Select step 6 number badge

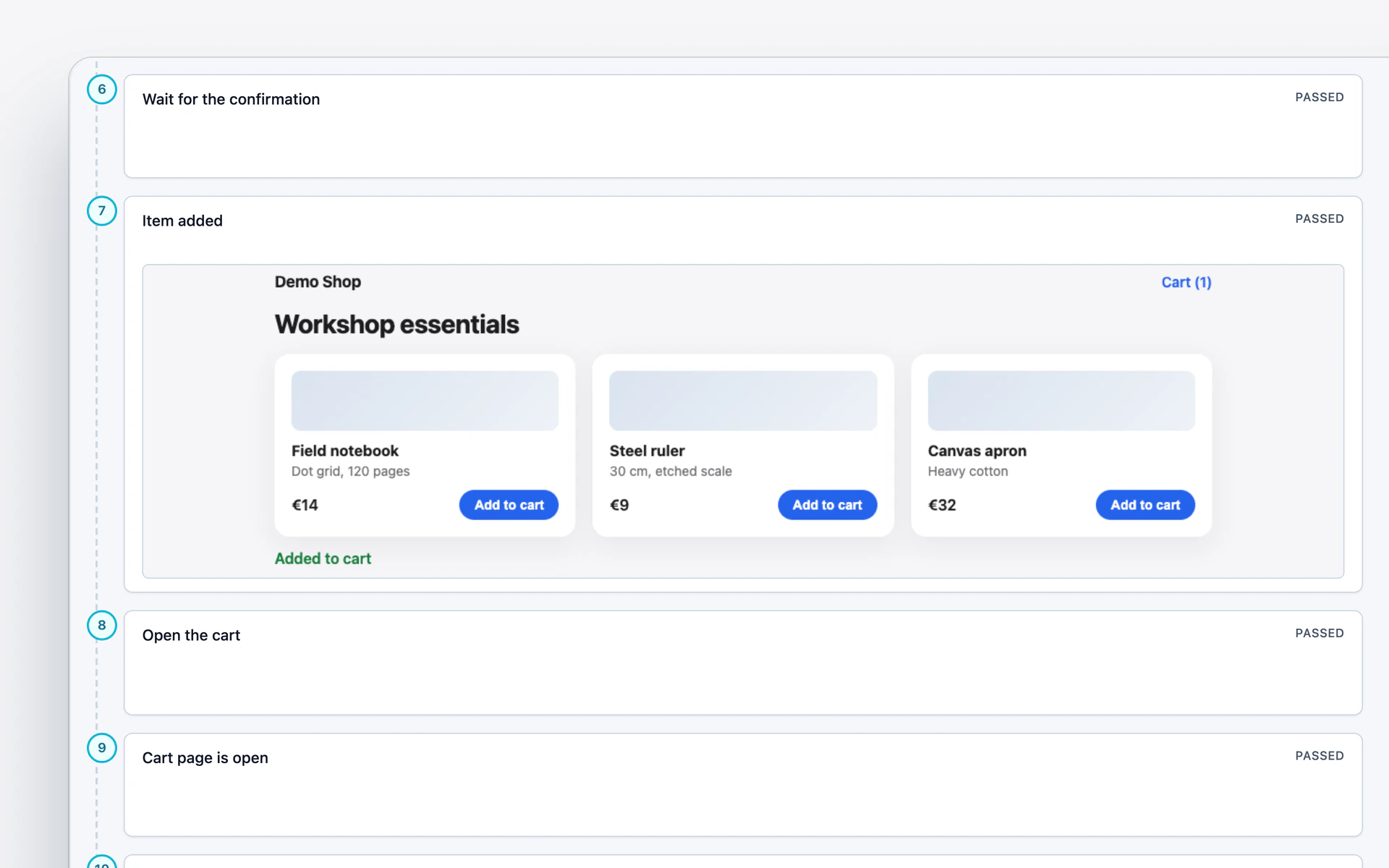click(x=102, y=89)
